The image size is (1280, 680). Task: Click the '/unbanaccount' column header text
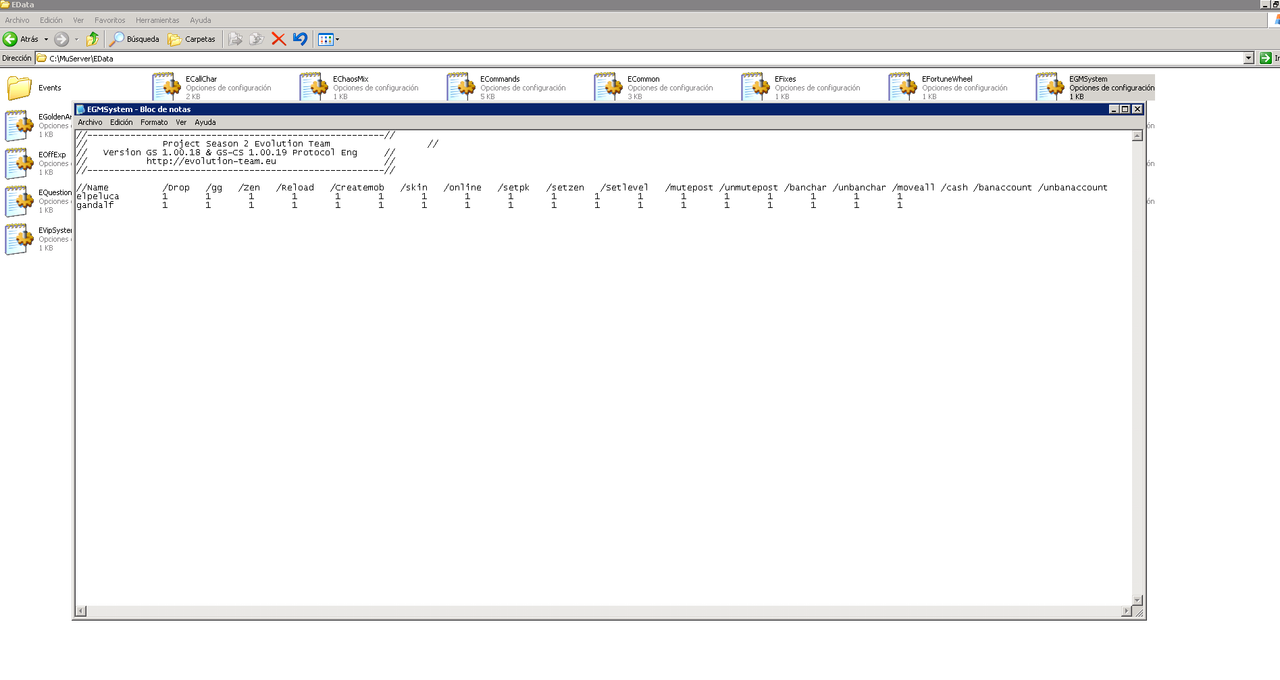[1072, 187]
